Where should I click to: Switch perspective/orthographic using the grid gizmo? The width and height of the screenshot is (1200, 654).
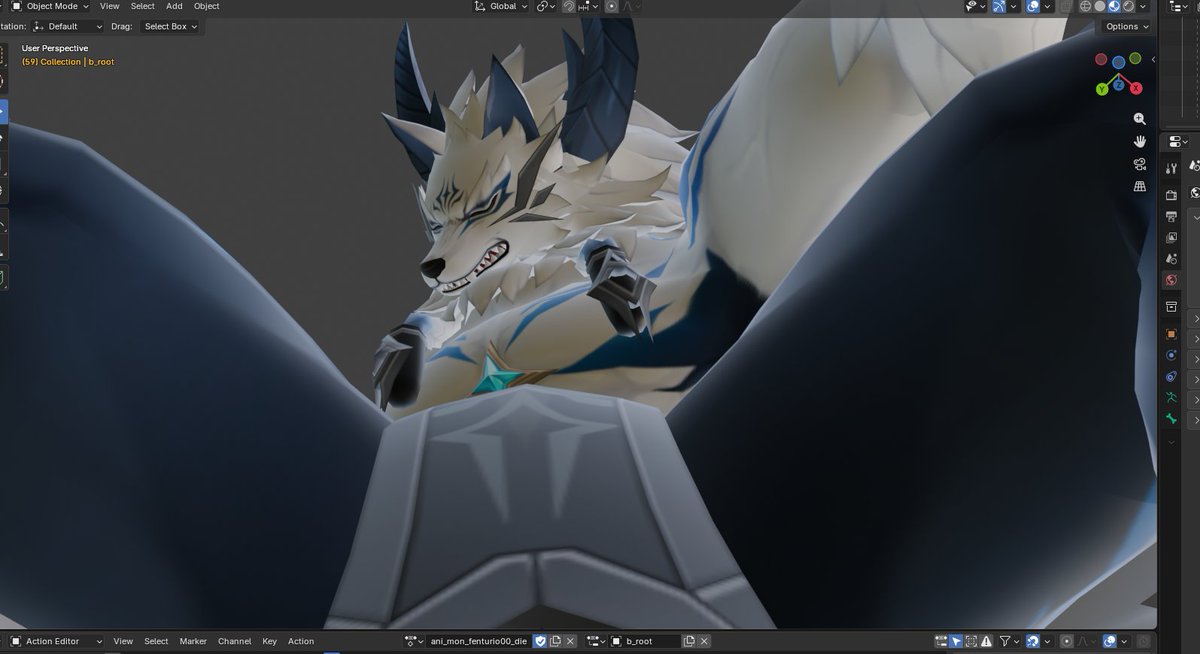(x=1139, y=187)
